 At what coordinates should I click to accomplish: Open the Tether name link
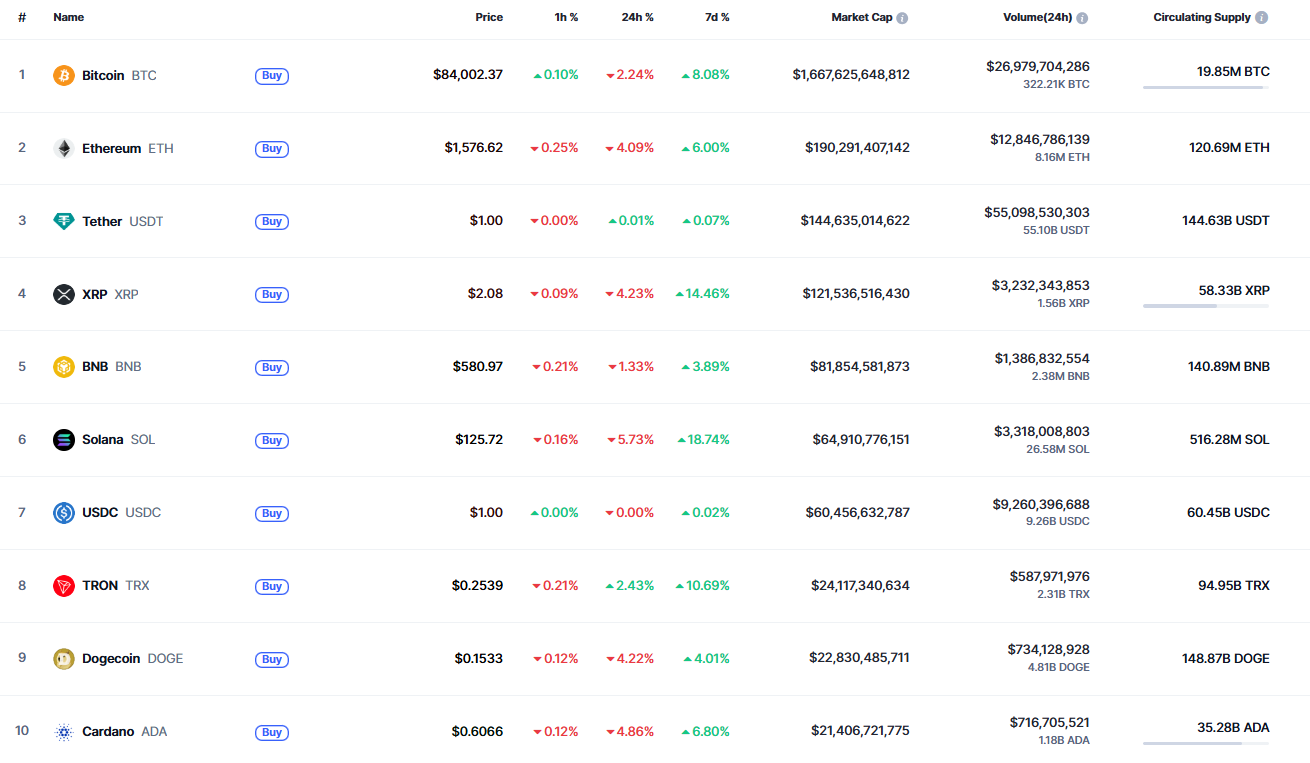point(102,222)
